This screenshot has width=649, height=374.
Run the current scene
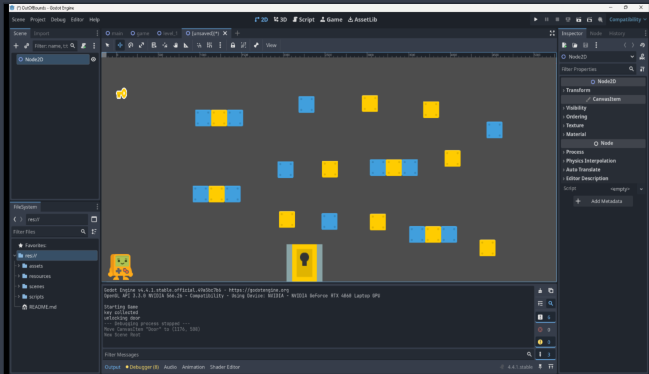click(x=579, y=19)
